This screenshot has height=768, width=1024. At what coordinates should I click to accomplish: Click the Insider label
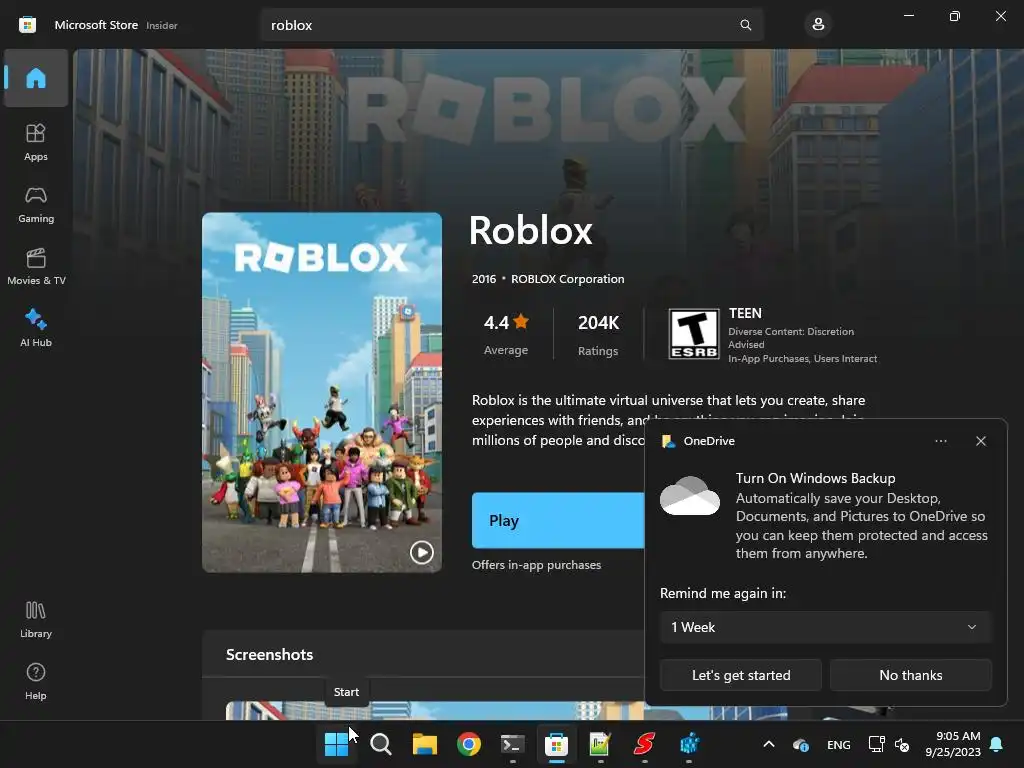162,25
